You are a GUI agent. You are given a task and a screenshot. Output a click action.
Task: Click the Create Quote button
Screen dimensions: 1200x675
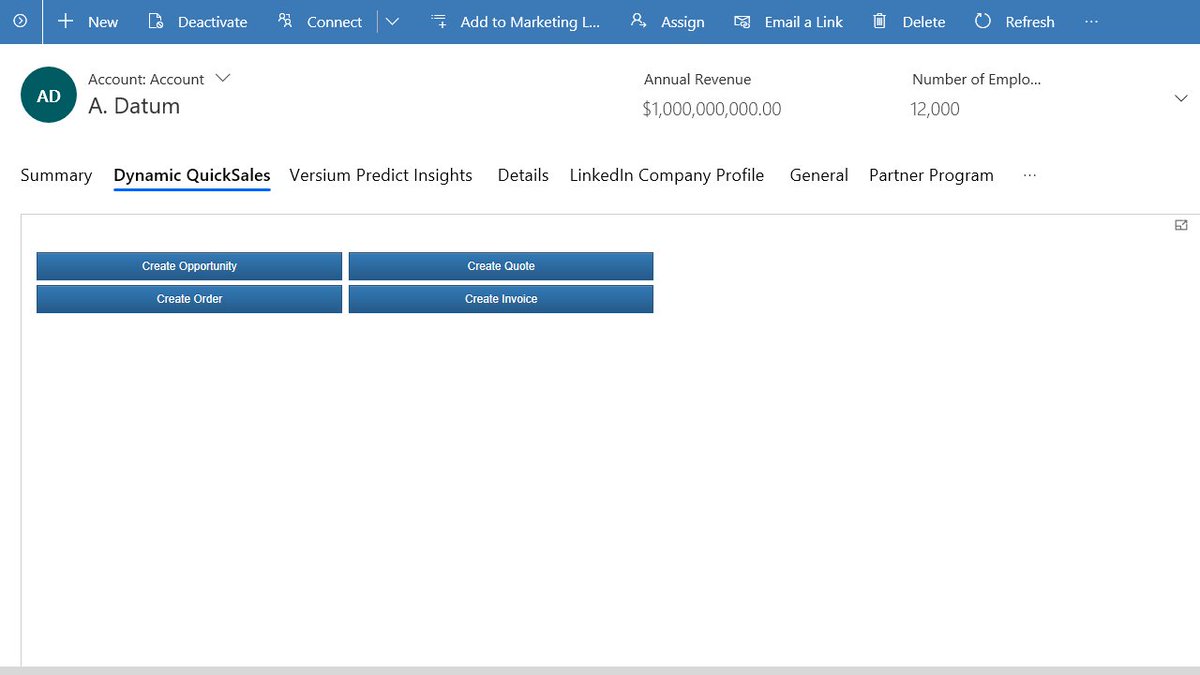point(501,266)
